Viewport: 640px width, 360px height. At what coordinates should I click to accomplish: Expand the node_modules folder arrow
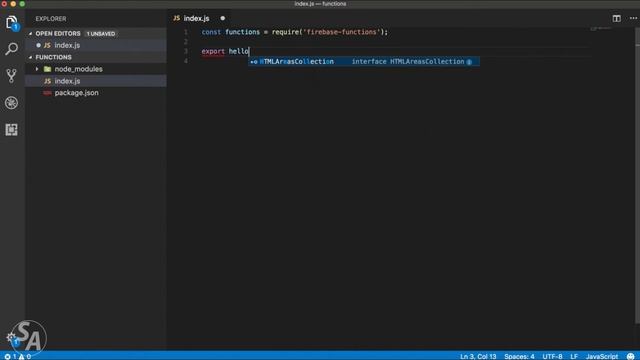tap(37, 69)
